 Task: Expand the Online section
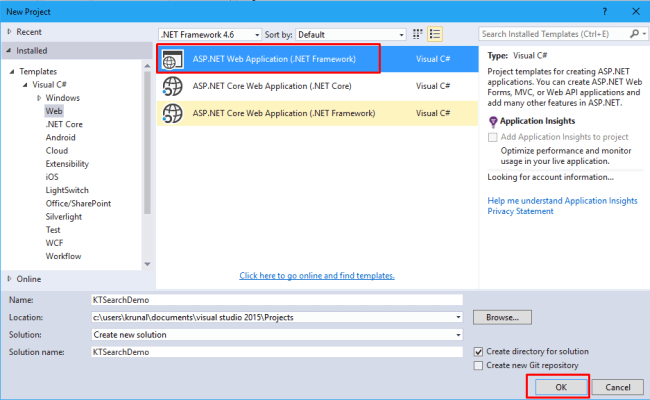pyautogui.click(x=9, y=279)
